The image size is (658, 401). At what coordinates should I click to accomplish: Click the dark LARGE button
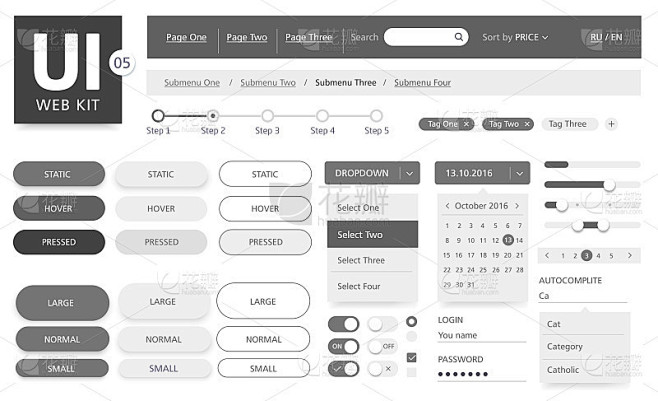coord(61,302)
